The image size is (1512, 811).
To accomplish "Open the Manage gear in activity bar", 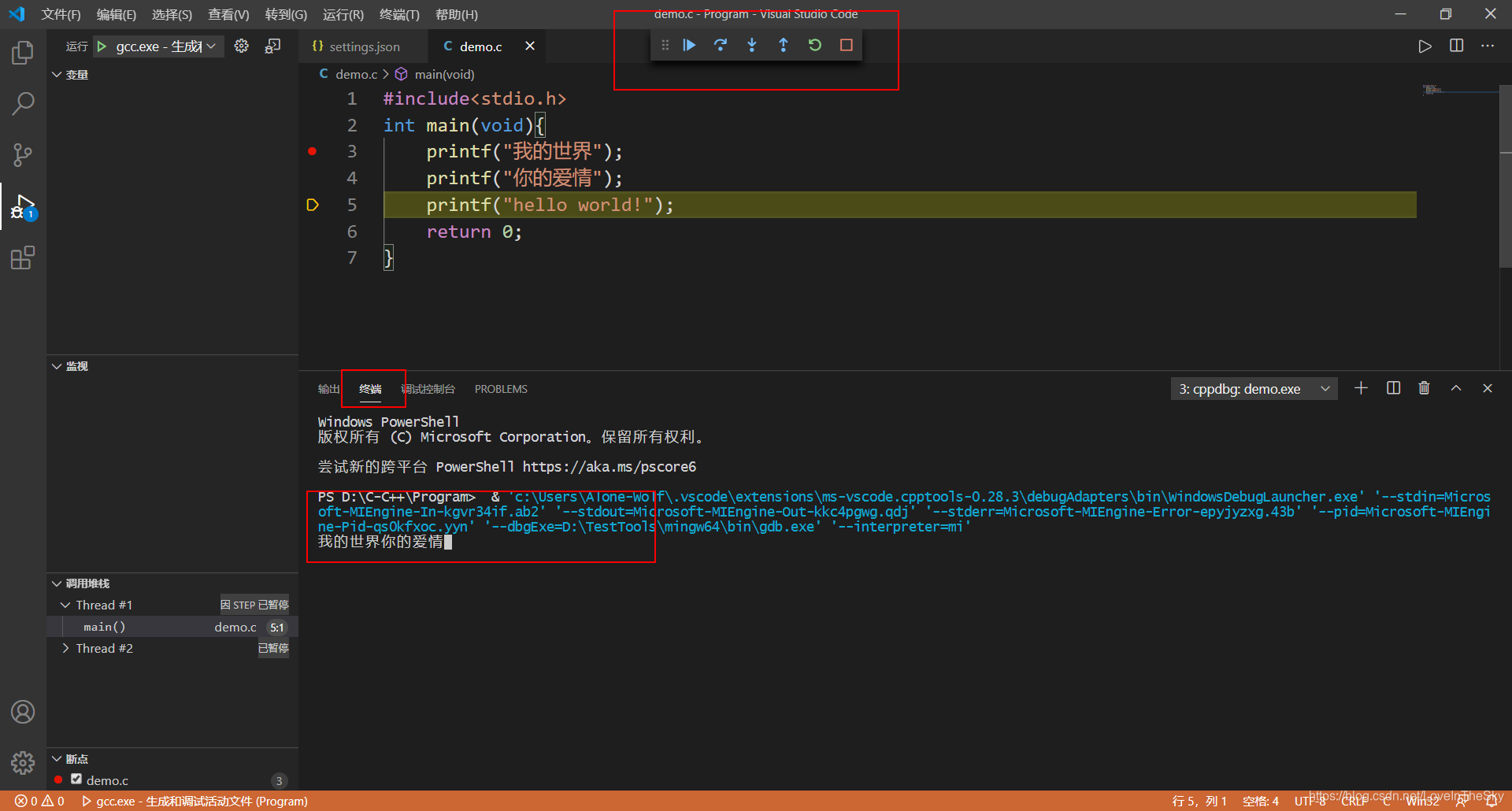I will pos(23,762).
